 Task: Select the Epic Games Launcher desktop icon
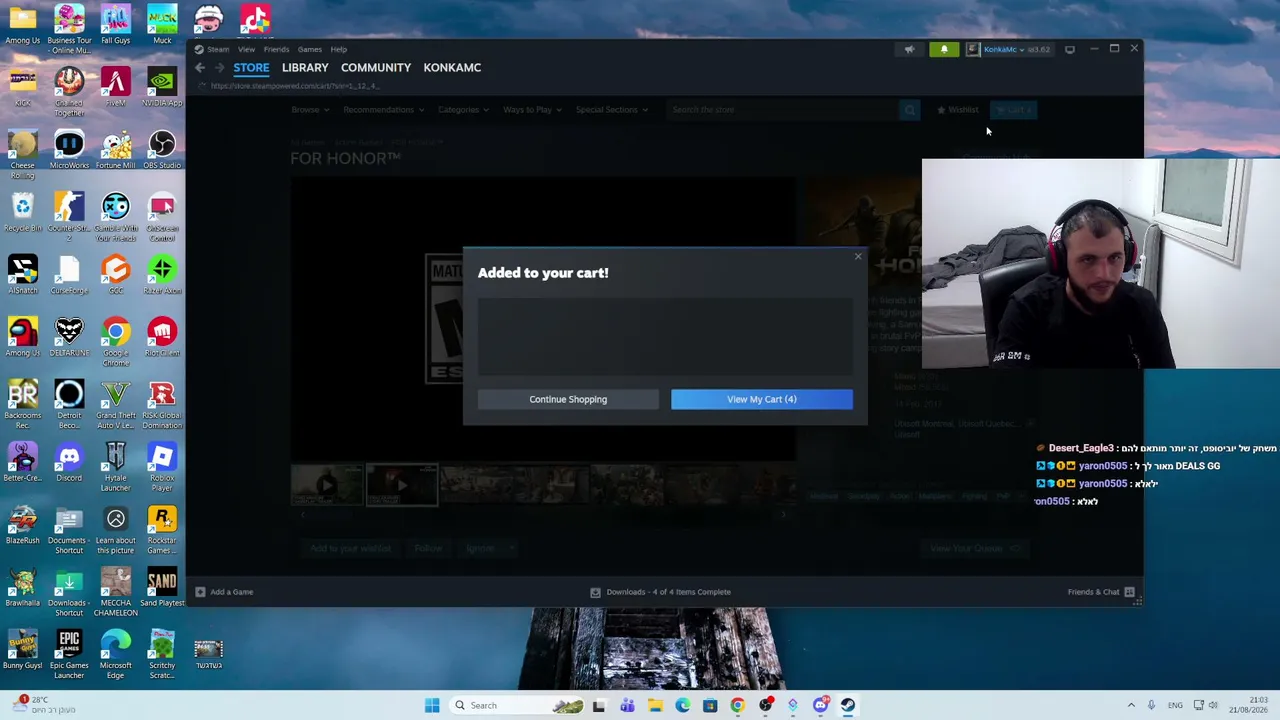coord(69,654)
